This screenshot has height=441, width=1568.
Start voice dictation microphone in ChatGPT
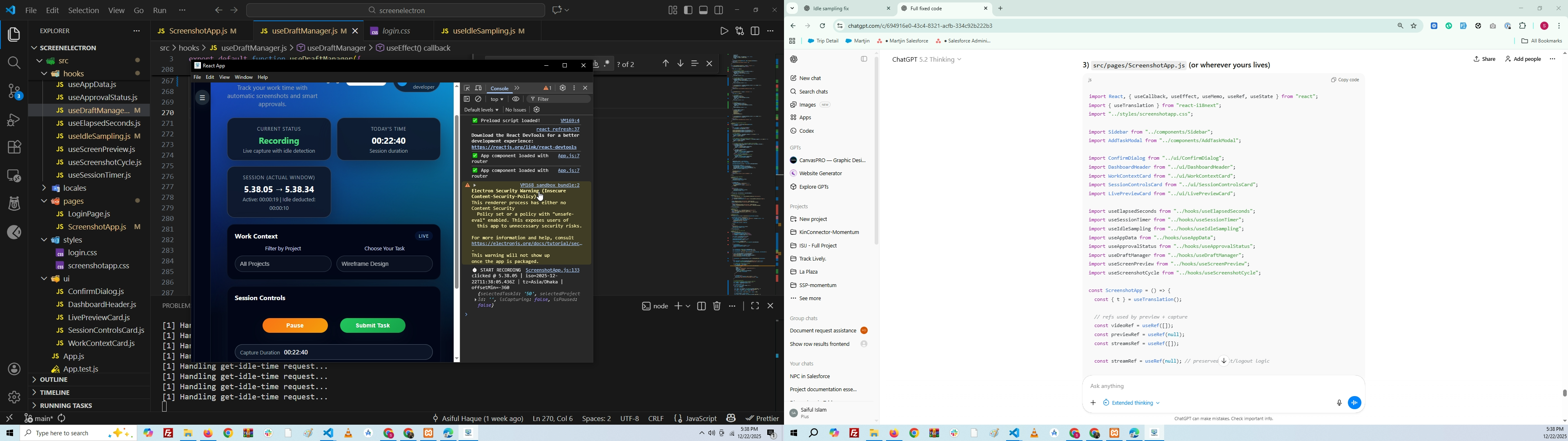coord(1339,403)
